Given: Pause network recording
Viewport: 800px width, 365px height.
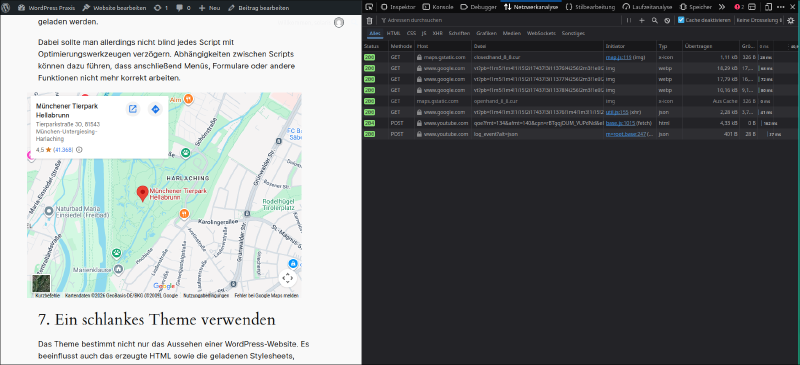Looking at the screenshot, I should 629,20.
